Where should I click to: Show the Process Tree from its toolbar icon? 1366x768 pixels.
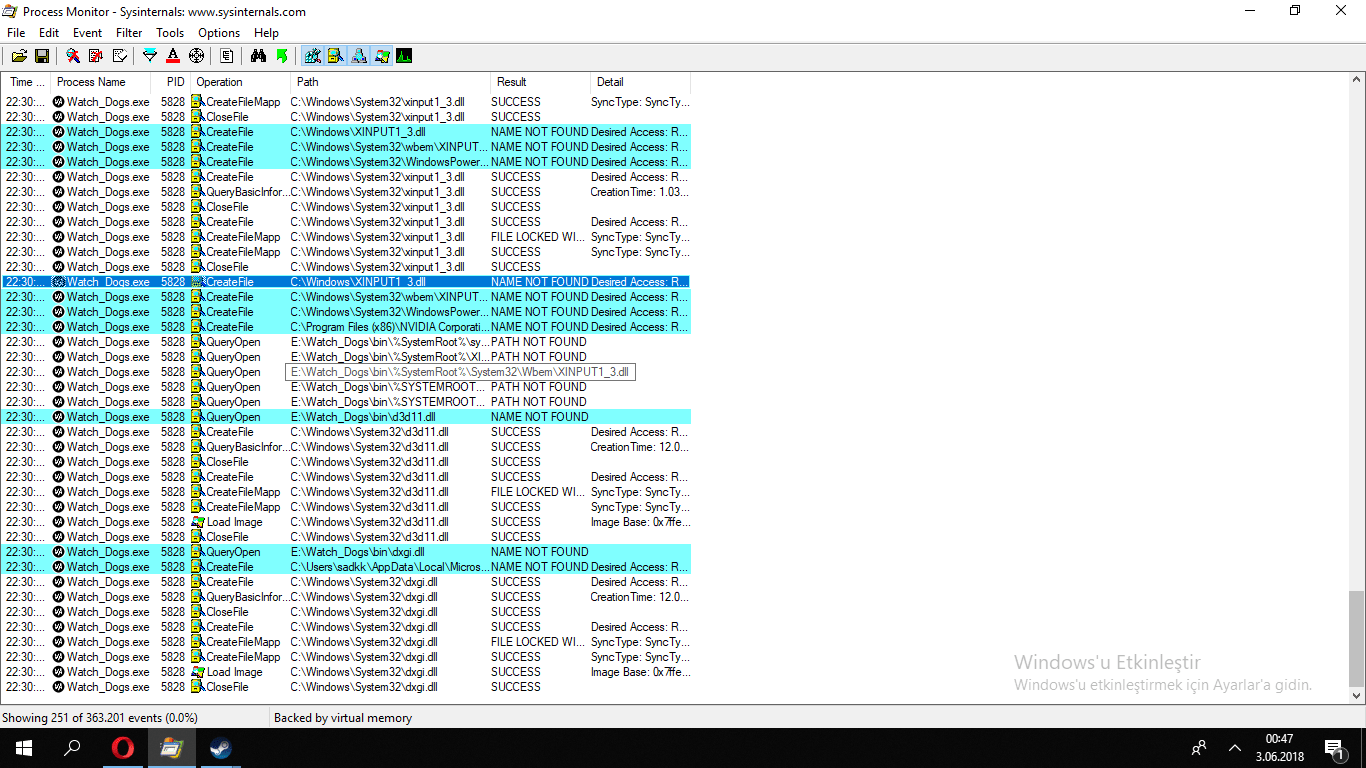pos(227,56)
